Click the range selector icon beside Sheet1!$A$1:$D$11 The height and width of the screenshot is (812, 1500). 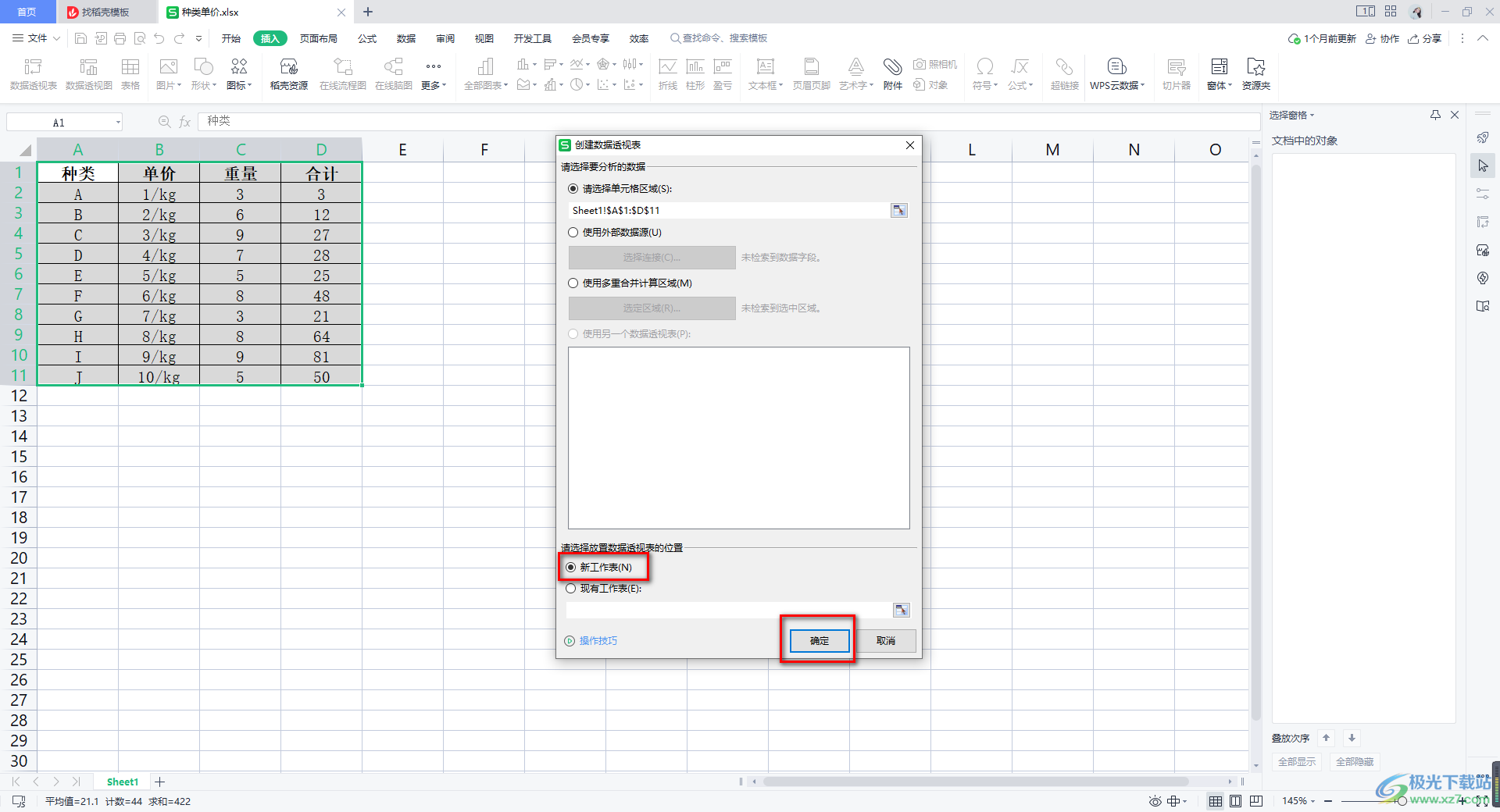[x=899, y=210]
